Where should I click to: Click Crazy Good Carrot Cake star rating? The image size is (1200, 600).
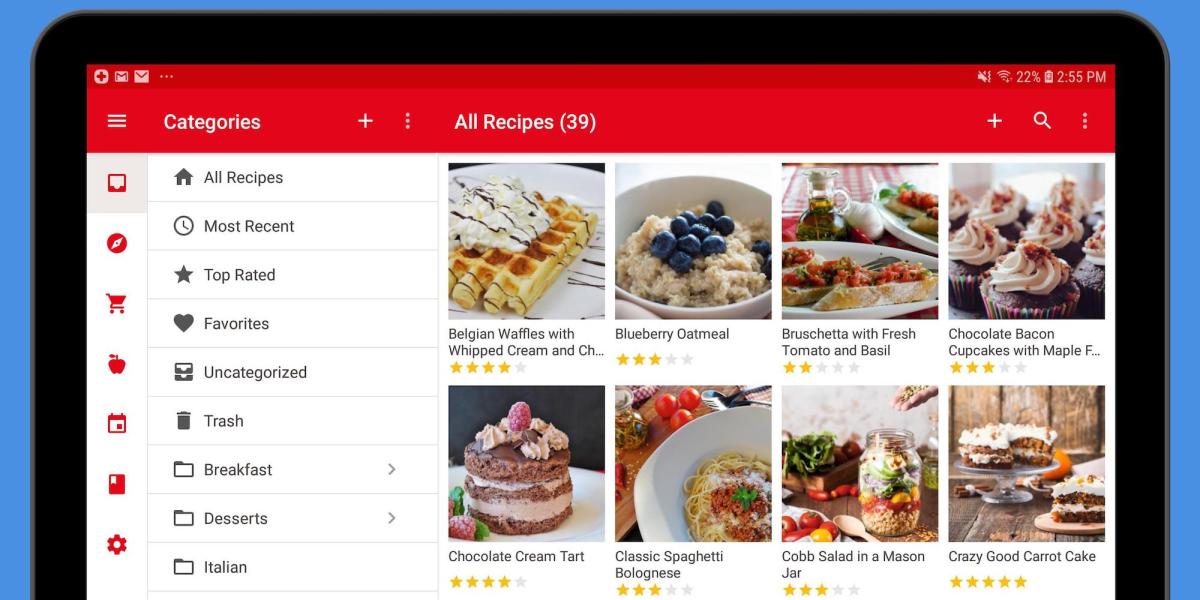(x=988, y=582)
